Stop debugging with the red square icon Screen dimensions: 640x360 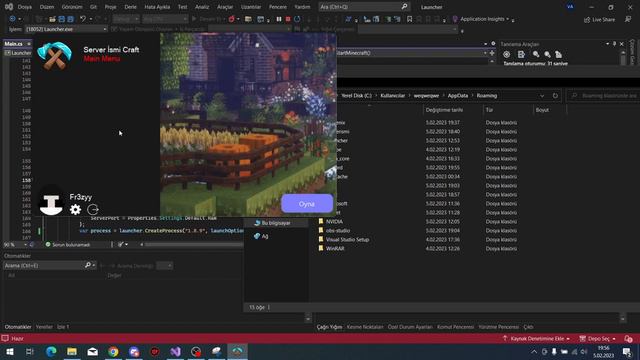click(x=288, y=19)
